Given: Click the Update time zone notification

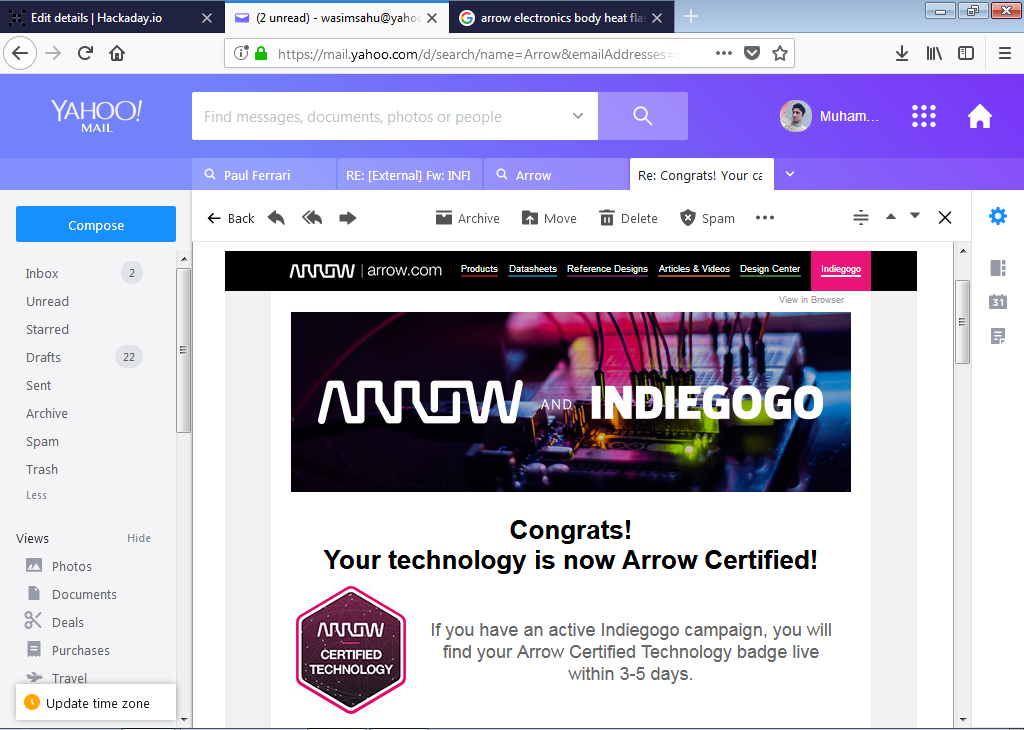Looking at the screenshot, I should coord(96,703).
